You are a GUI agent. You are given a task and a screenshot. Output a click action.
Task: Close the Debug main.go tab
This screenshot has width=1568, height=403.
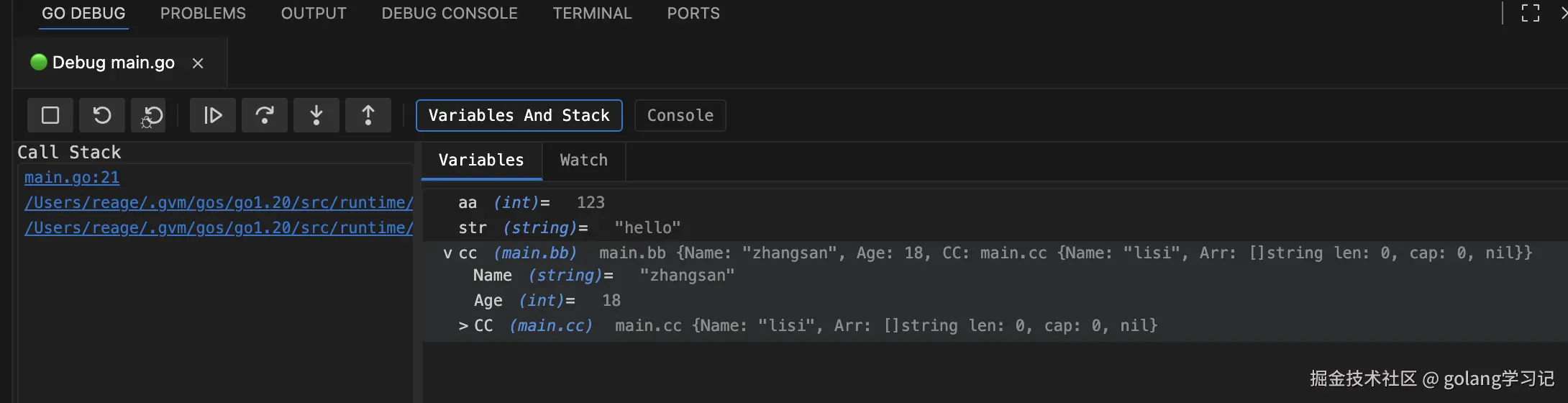pos(198,63)
